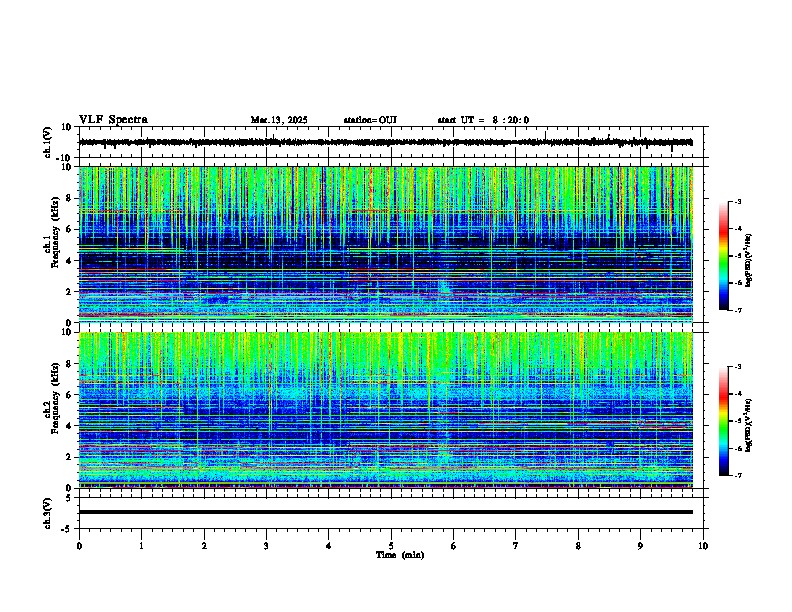This screenshot has height=612, width=792.
Task: Click the "ch.1(V)" waveform axis label
Action: tap(48, 142)
